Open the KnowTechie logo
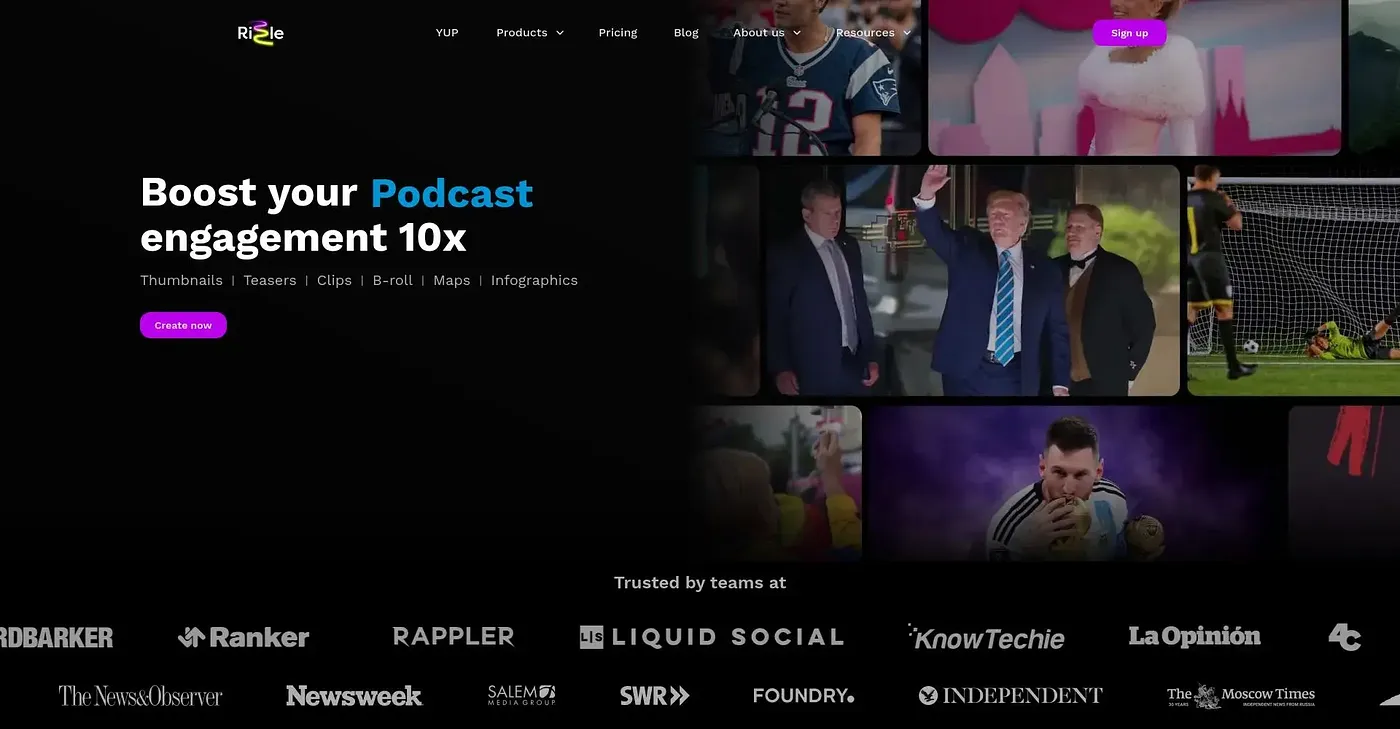This screenshot has width=1400, height=729. click(986, 637)
